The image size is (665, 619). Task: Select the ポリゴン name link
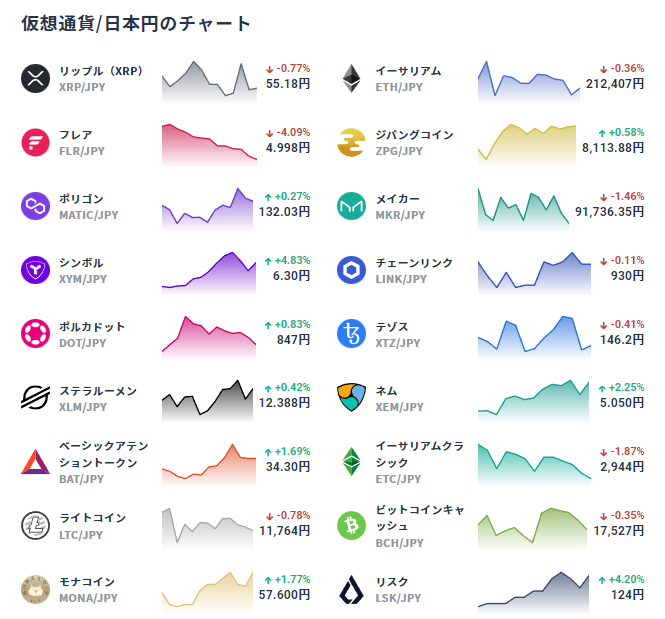point(81,199)
